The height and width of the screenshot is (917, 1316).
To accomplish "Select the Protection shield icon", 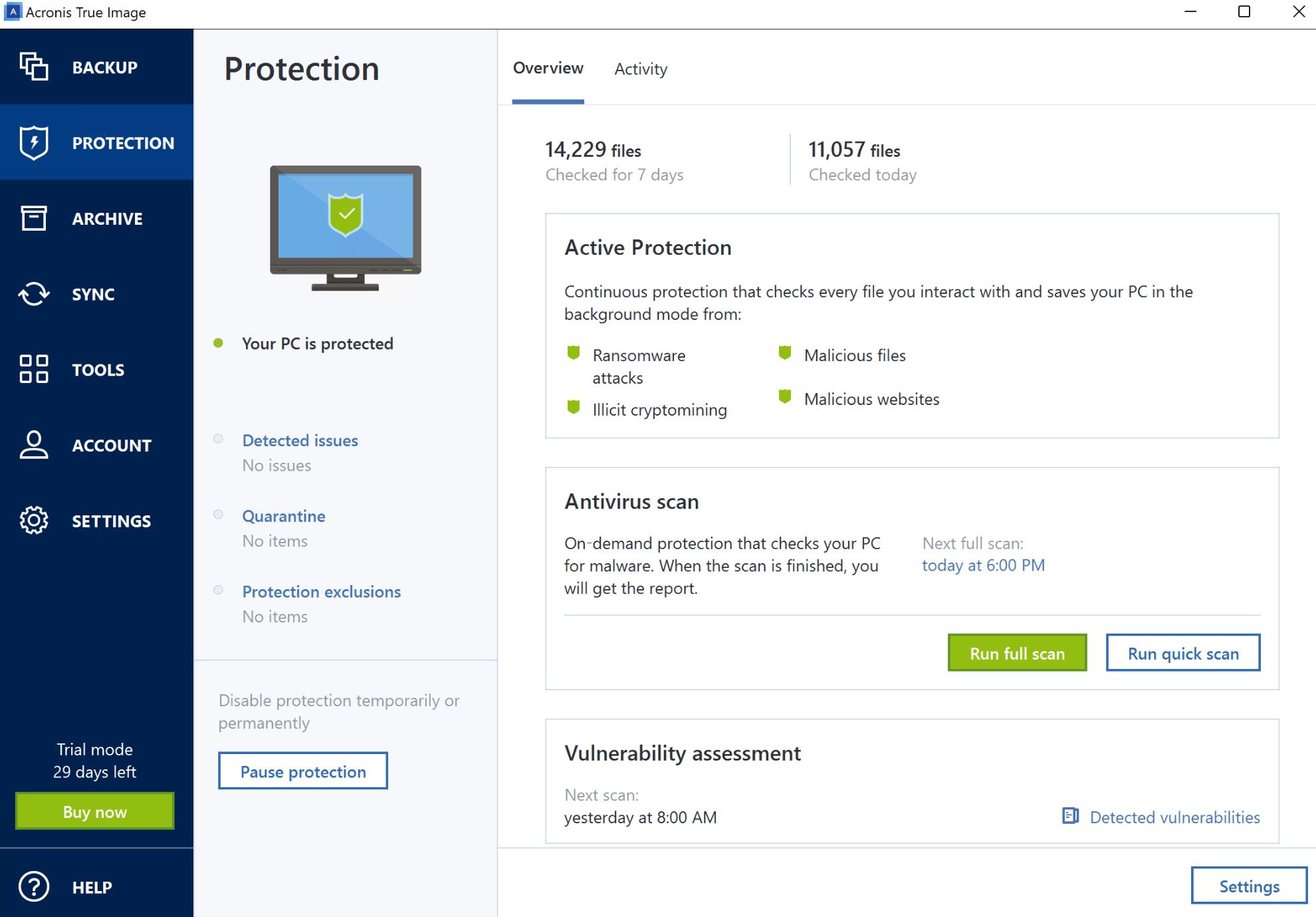I will (33, 142).
